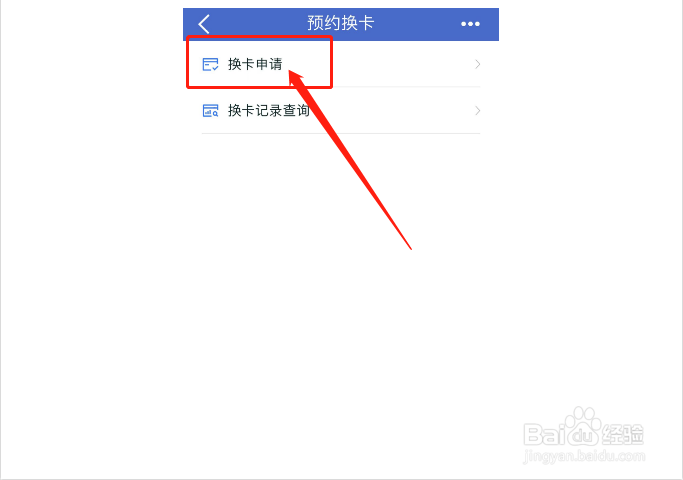Tap the record search icon beside 换卡记录查询

point(210,111)
